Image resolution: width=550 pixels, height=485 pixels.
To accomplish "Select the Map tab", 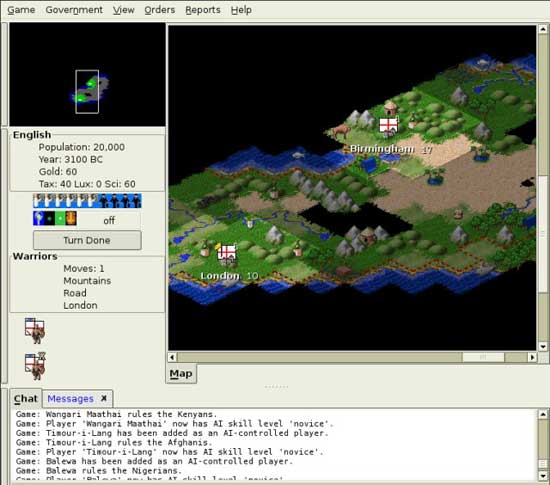I will [181, 374].
